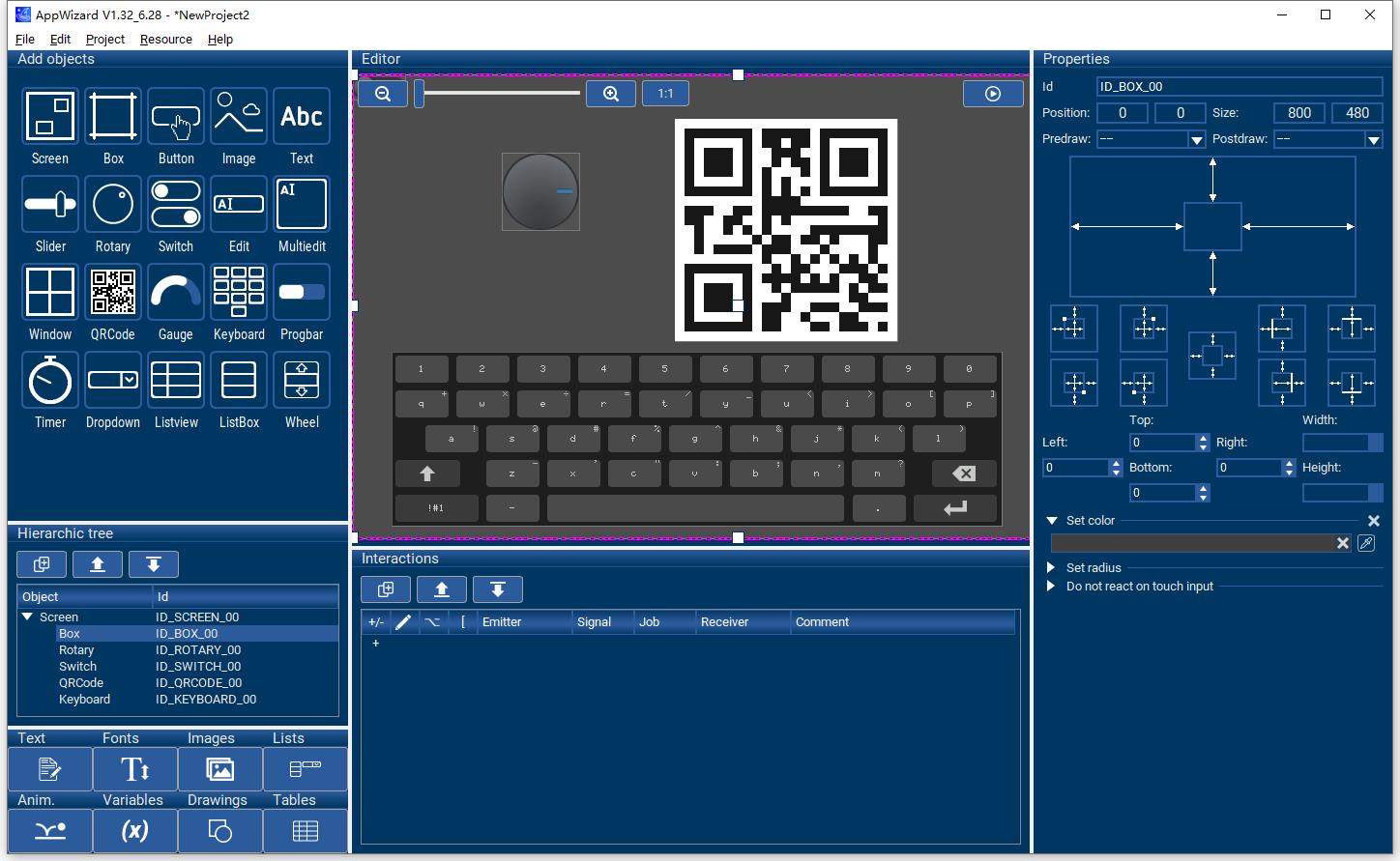This screenshot has height=861, width=1400.
Task: Add an Edit object
Action: [239, 205]
